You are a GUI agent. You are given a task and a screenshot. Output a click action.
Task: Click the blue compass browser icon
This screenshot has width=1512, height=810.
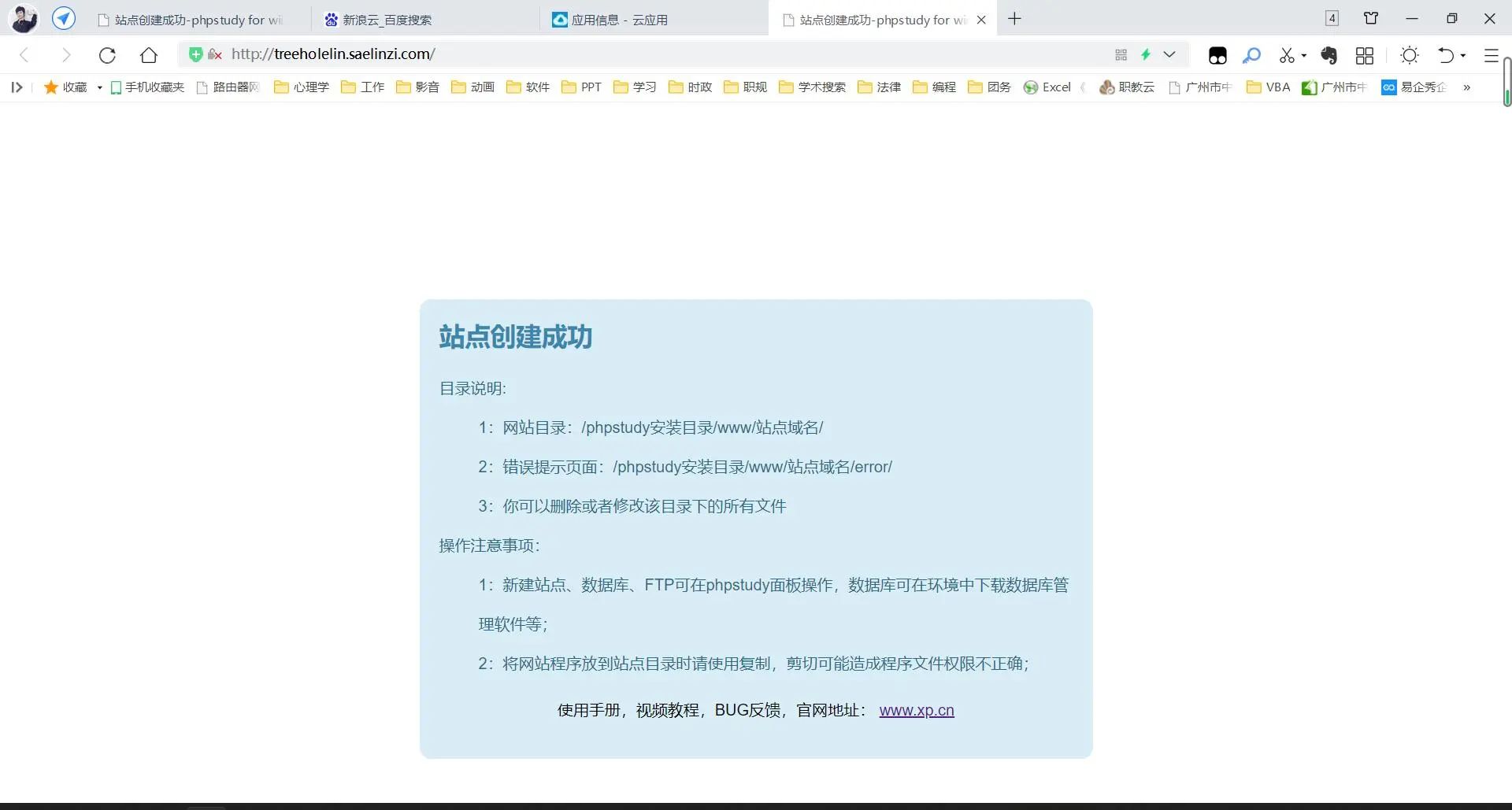point(64,18)
